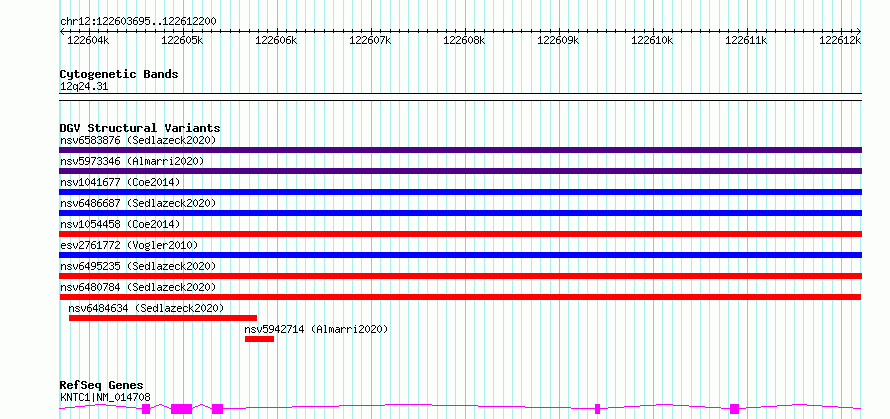890x419 pixels.
Task: Click the nsv6583876 (Sedlazeck2020) variant label
Action: coord(138,140)
